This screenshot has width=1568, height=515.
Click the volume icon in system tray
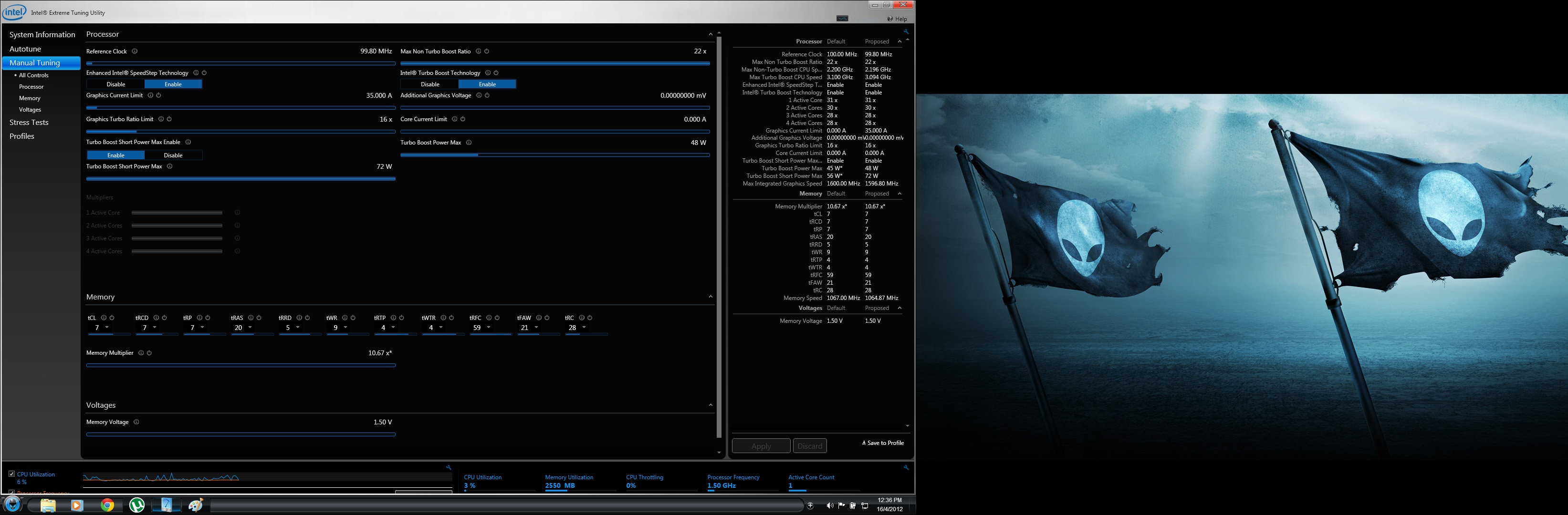tap(830, 505)
